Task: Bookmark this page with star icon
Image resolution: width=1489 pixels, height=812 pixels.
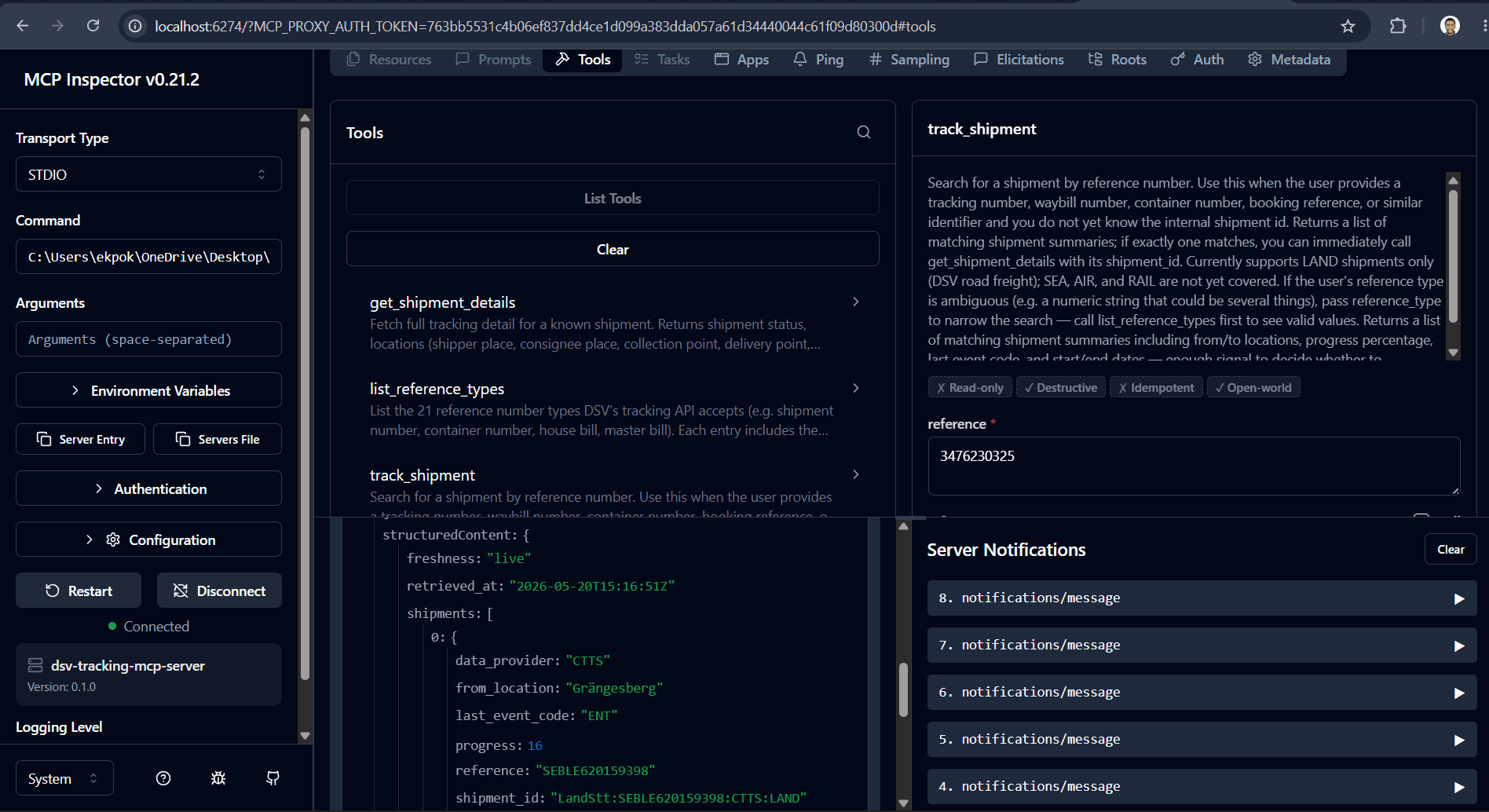Action: coord(1348,26)
